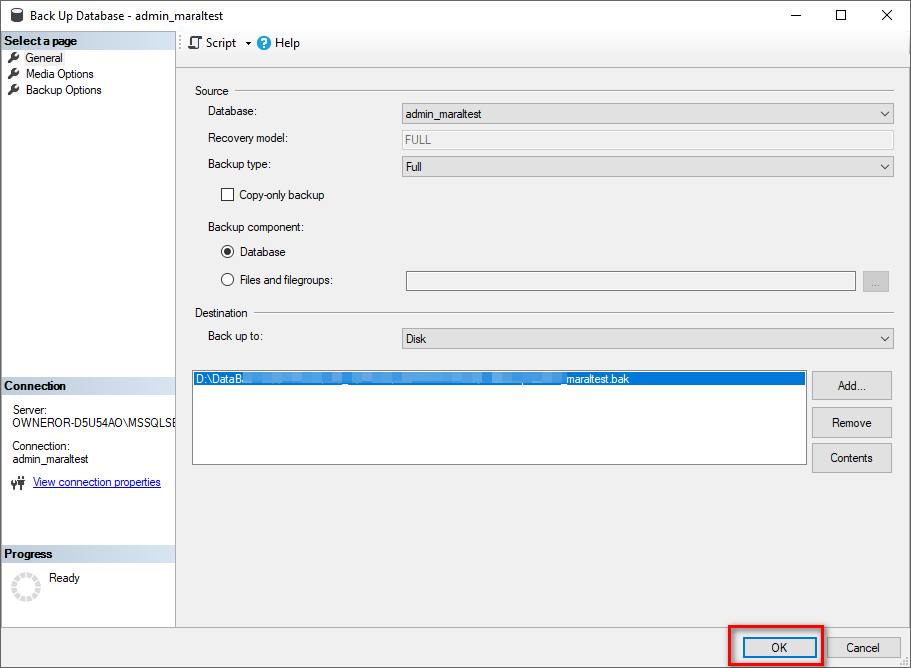Select the Database backup component radio button
The image size is (911, 668).
[x=228, y=252]
